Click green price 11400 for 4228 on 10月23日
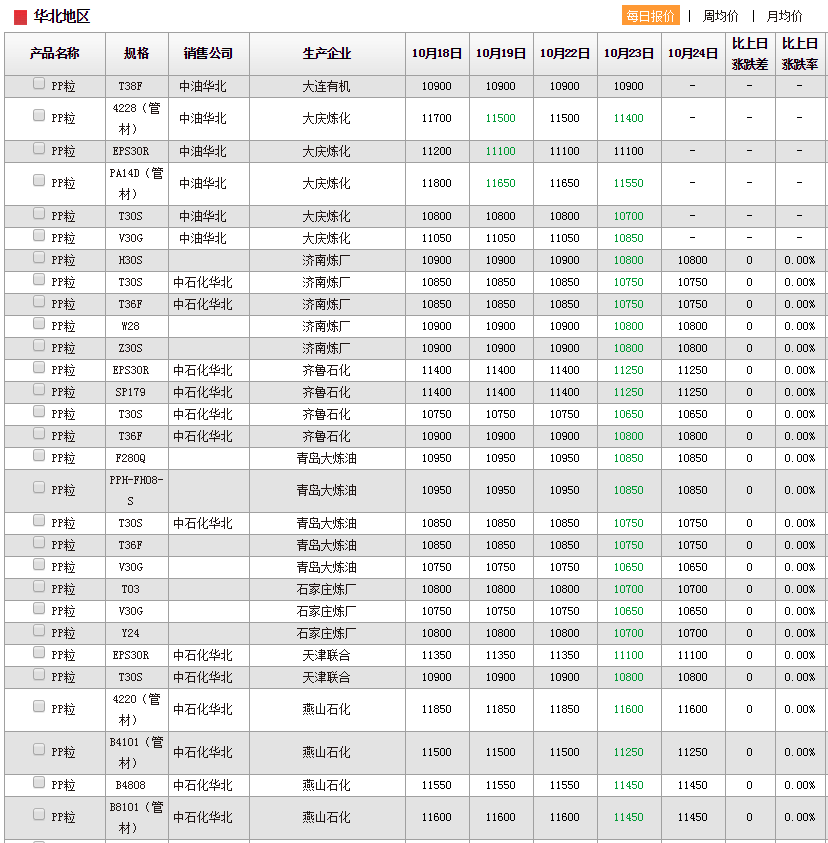828x843 pixels. pos(629,118)
